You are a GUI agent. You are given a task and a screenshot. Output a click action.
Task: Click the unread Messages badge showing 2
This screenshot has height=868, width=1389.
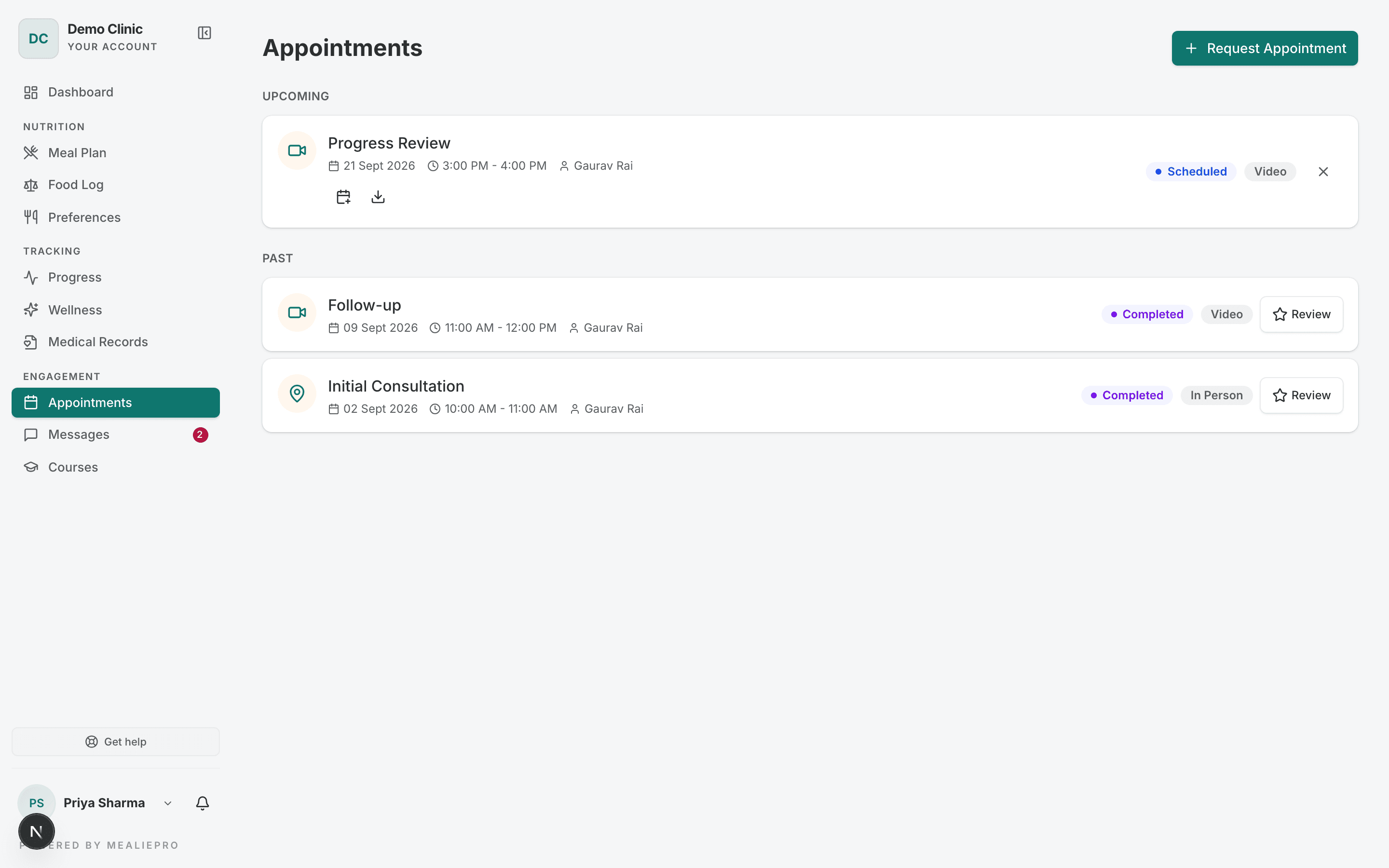(x=200, y=434)
